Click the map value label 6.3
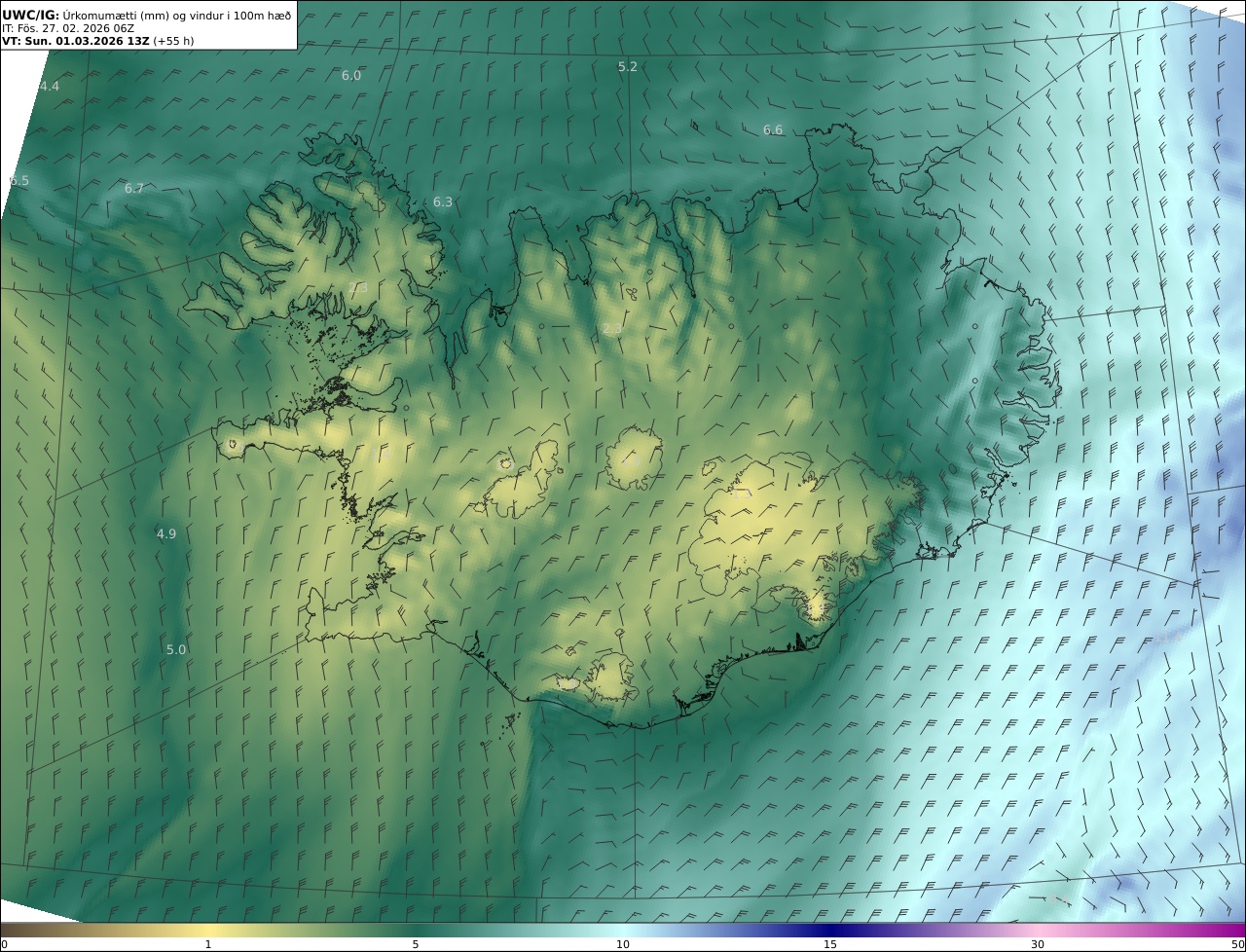 tap(443, 202)
